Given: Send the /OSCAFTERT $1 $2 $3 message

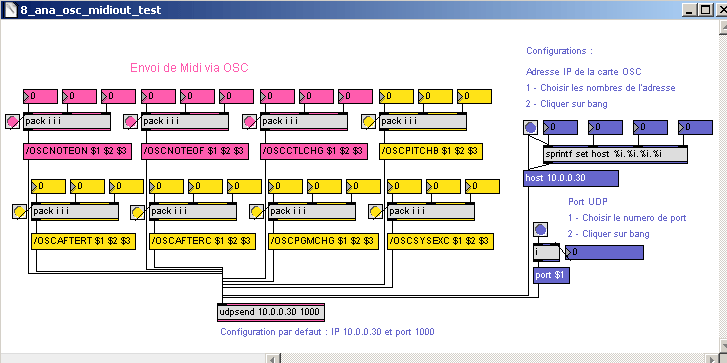Looking at the screenshot, I should click(x=83, y=242).
